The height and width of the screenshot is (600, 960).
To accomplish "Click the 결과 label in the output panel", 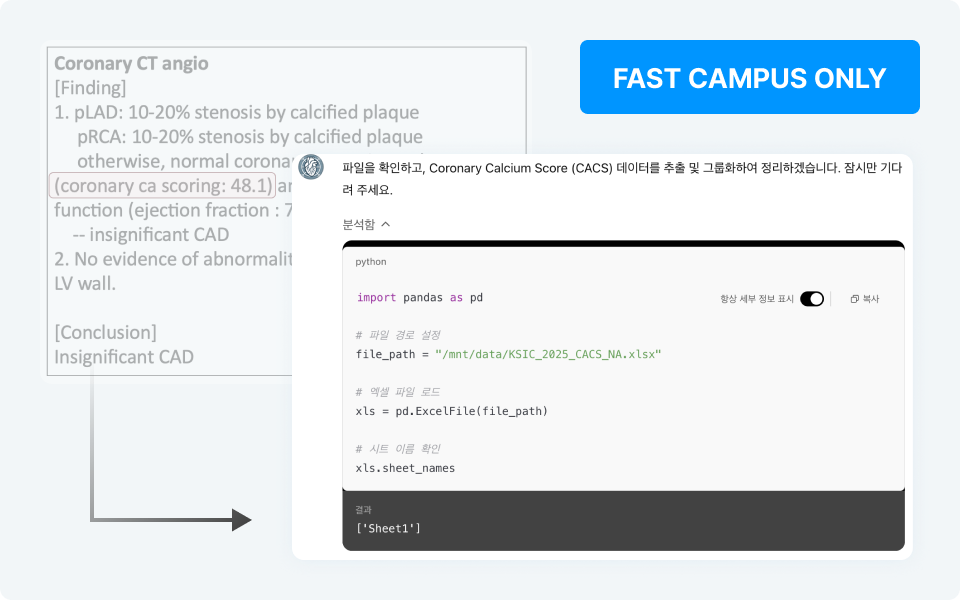I will (x=363, y=509).
